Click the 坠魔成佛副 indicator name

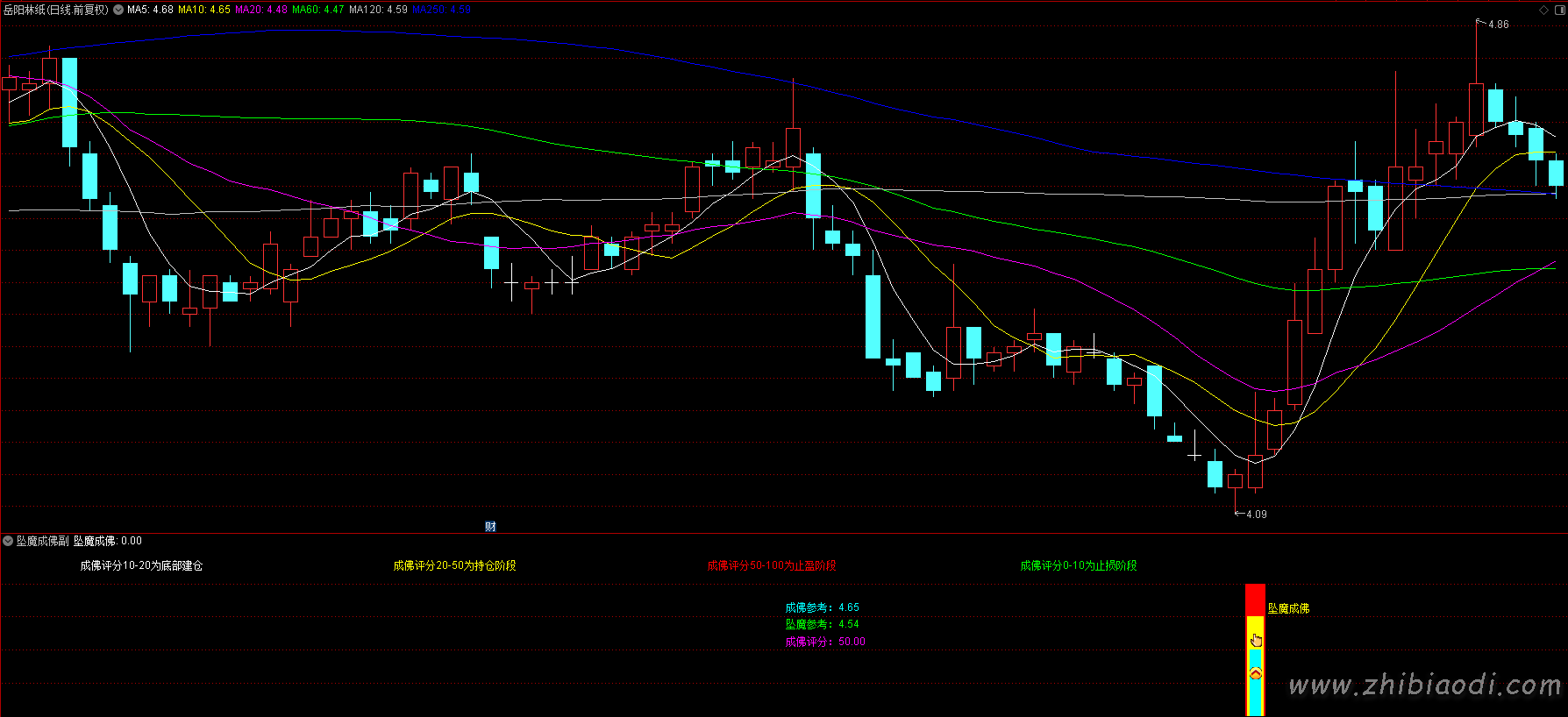click(42, 541)
